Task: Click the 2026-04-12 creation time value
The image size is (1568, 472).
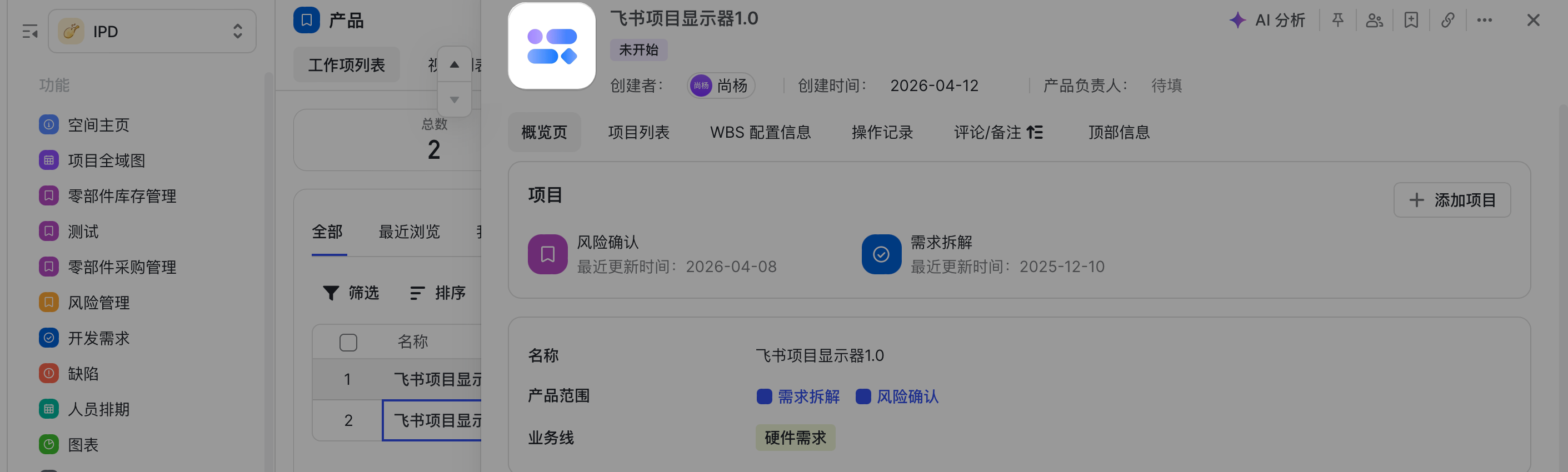Action: coord(935,86)
